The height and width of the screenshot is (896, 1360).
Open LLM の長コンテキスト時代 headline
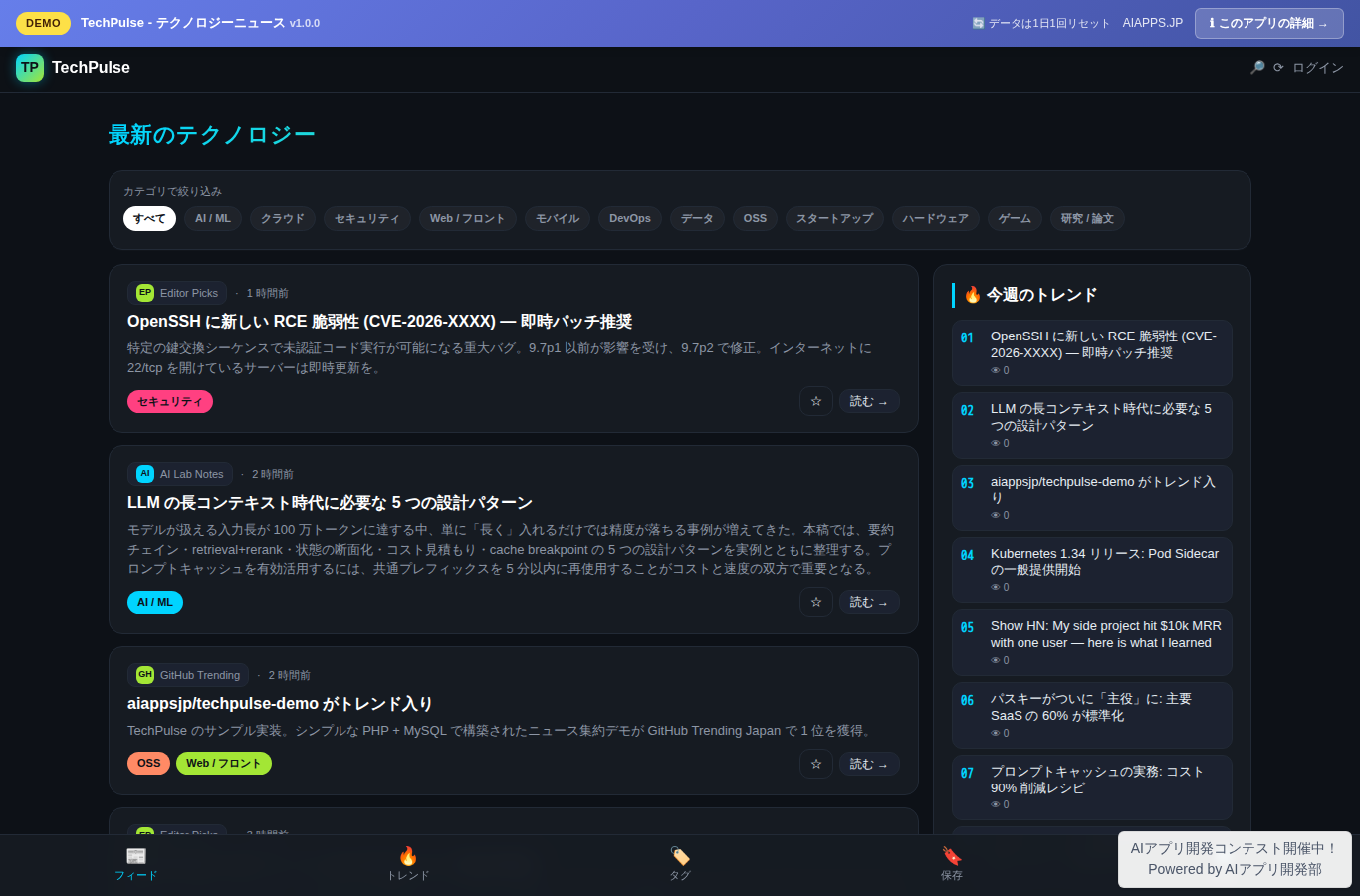[x=330, y=503]
